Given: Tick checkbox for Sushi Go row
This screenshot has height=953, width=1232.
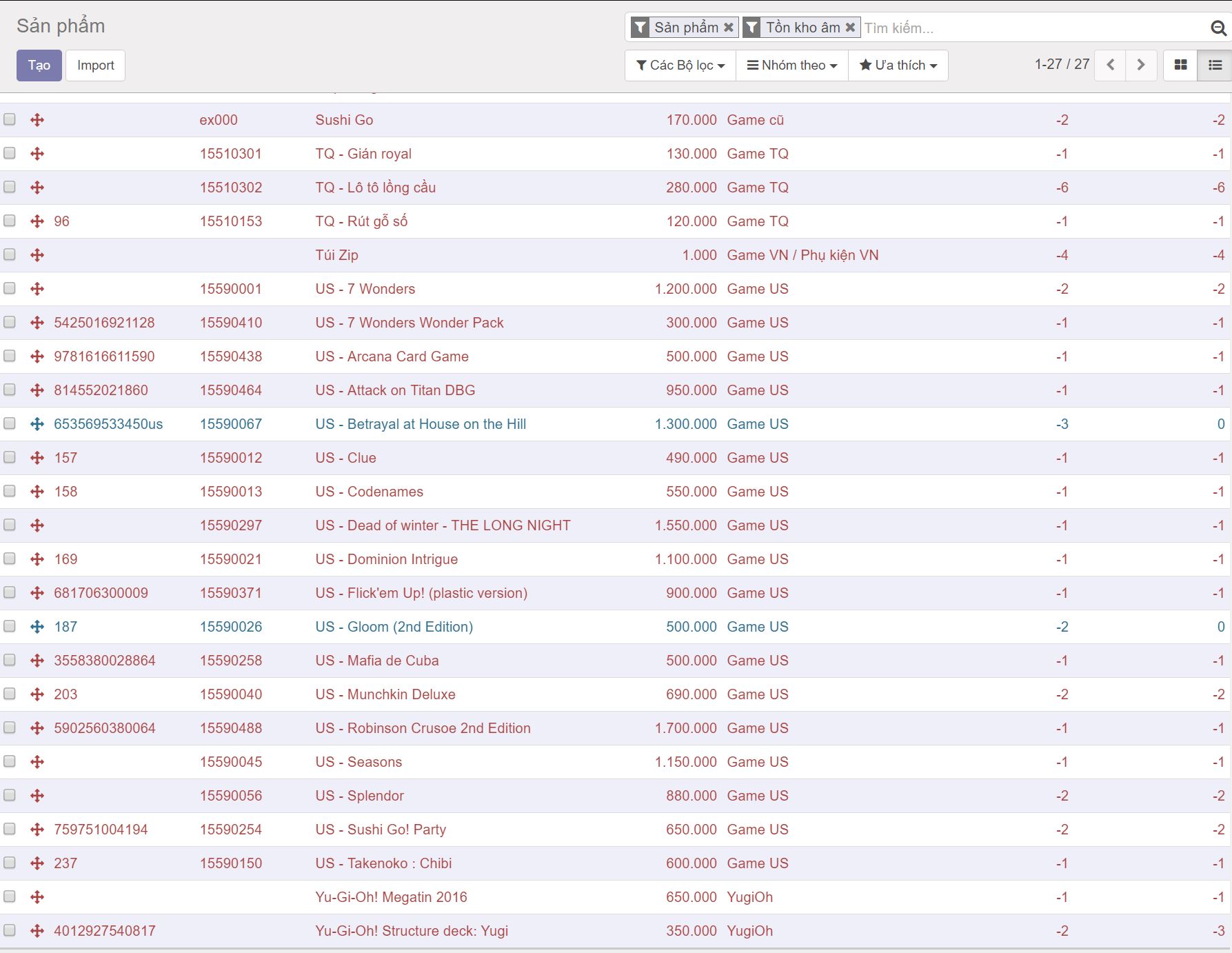Looking at the screenshot, I should (x=10, y=119).
